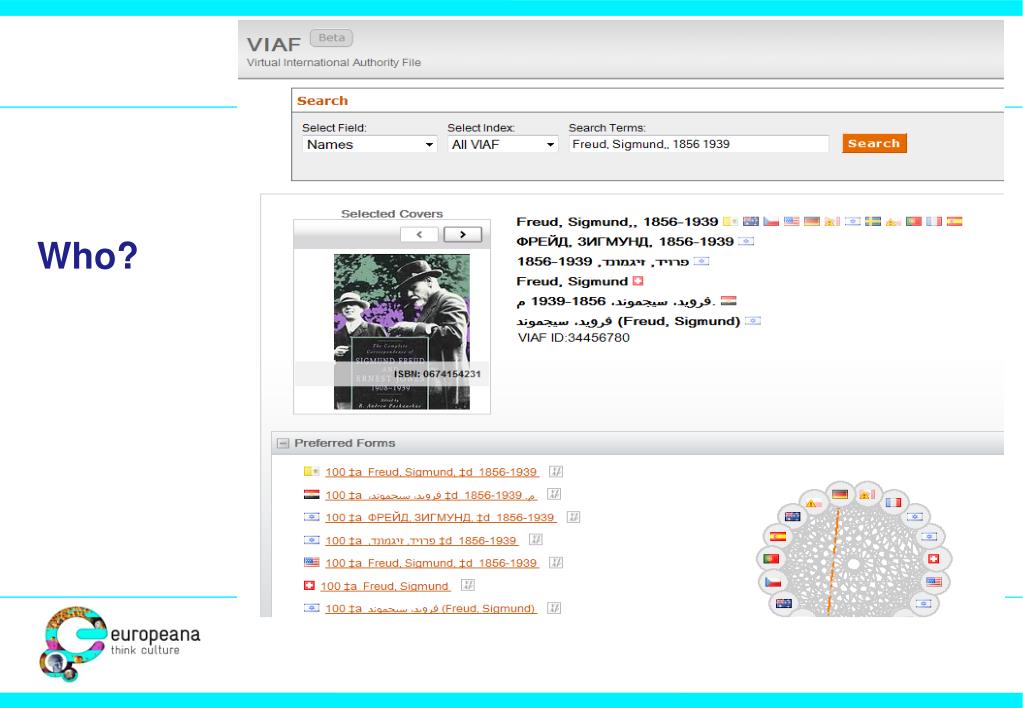Open the Vatican-flagged '100 ‡a Freud, Sigmund, ‡d 1856-1939' link

[431, 472]
